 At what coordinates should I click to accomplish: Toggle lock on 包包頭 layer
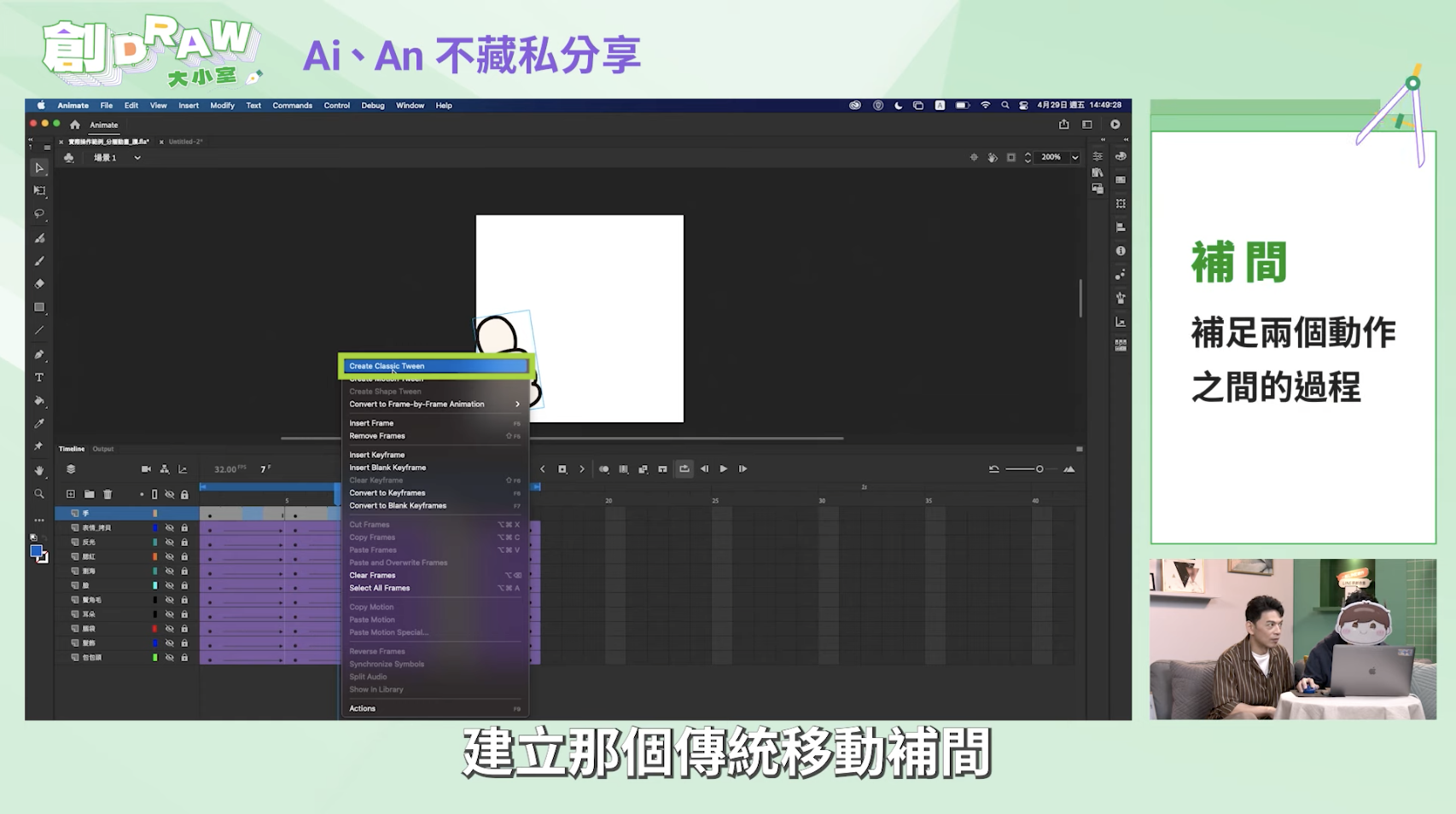tap(184, 658)
